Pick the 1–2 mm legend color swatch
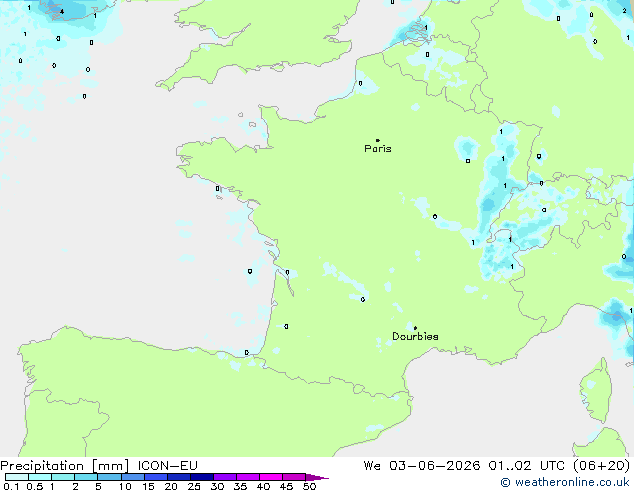 point(63,477)
